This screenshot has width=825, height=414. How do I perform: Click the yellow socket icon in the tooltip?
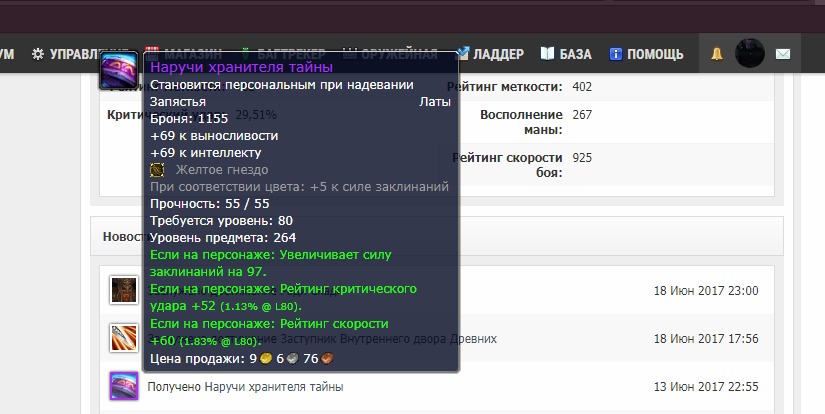157,170
